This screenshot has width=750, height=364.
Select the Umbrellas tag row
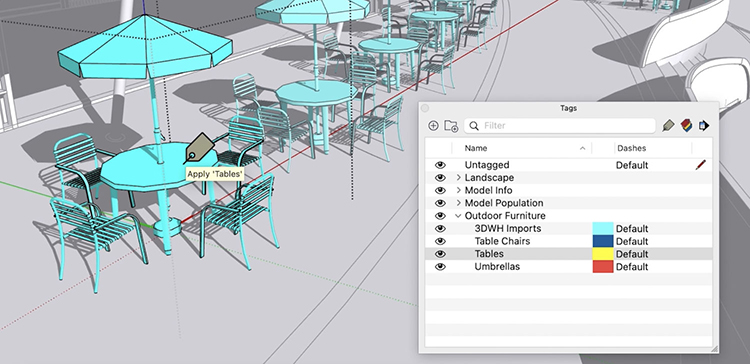569,266
